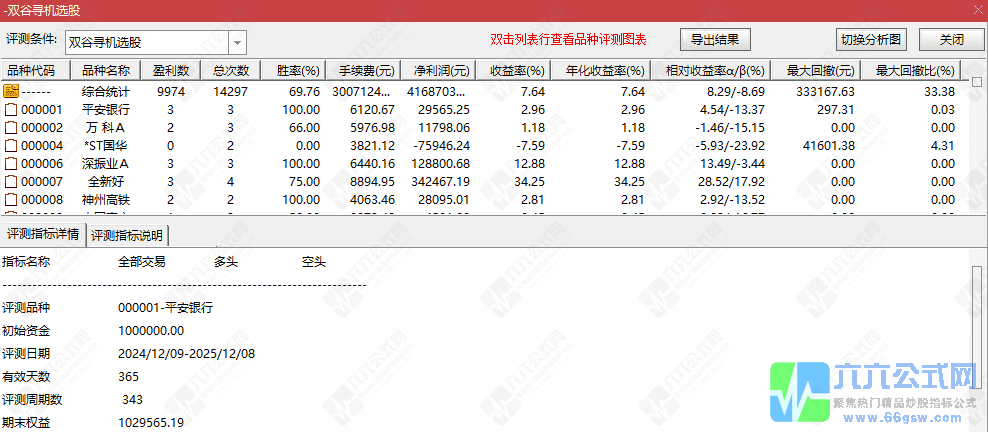Sort by the 总次数 column header

[230, 70]
